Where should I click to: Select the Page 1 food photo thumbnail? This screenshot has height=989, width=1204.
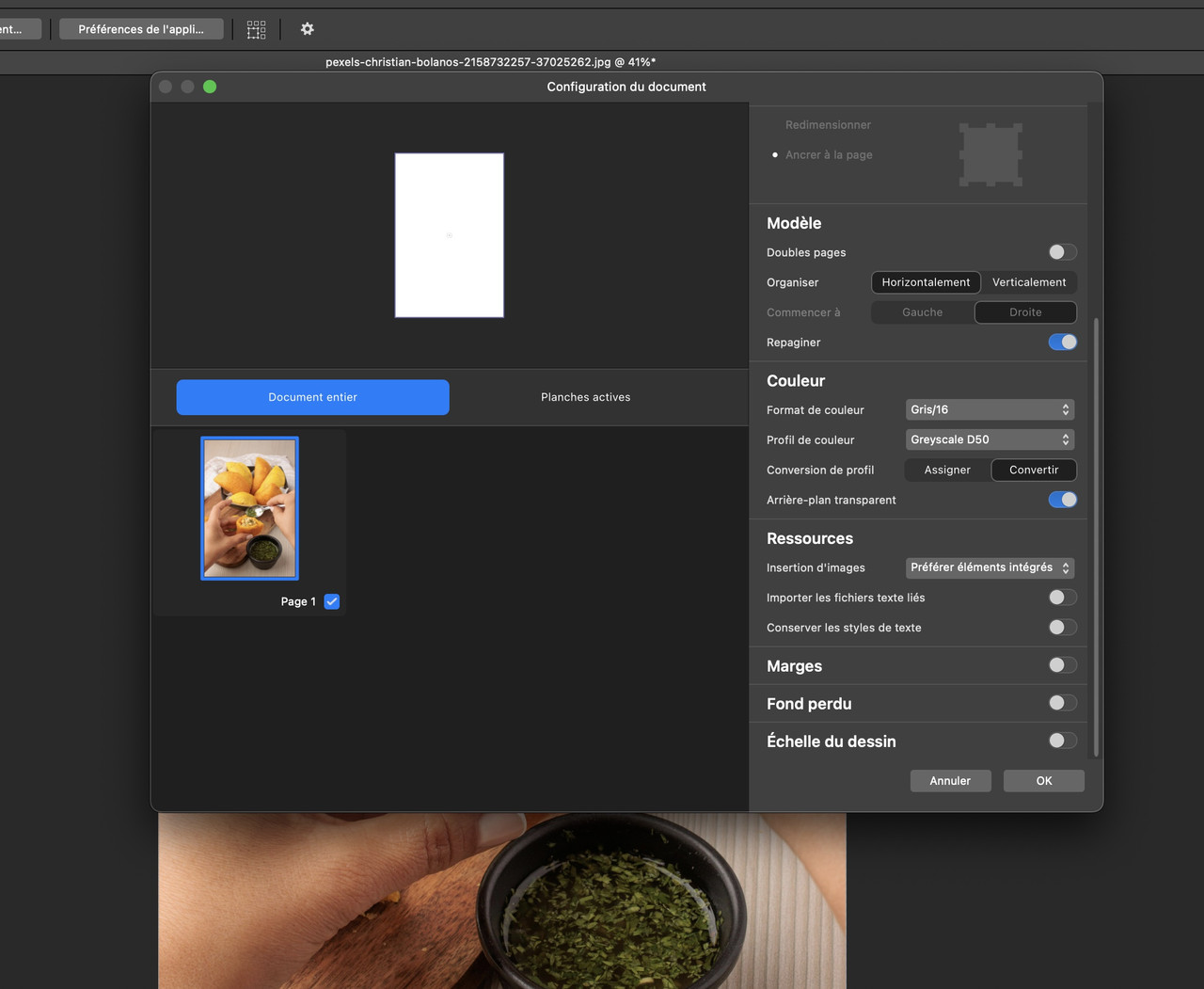pyautogui.click(x=249, y=508)
